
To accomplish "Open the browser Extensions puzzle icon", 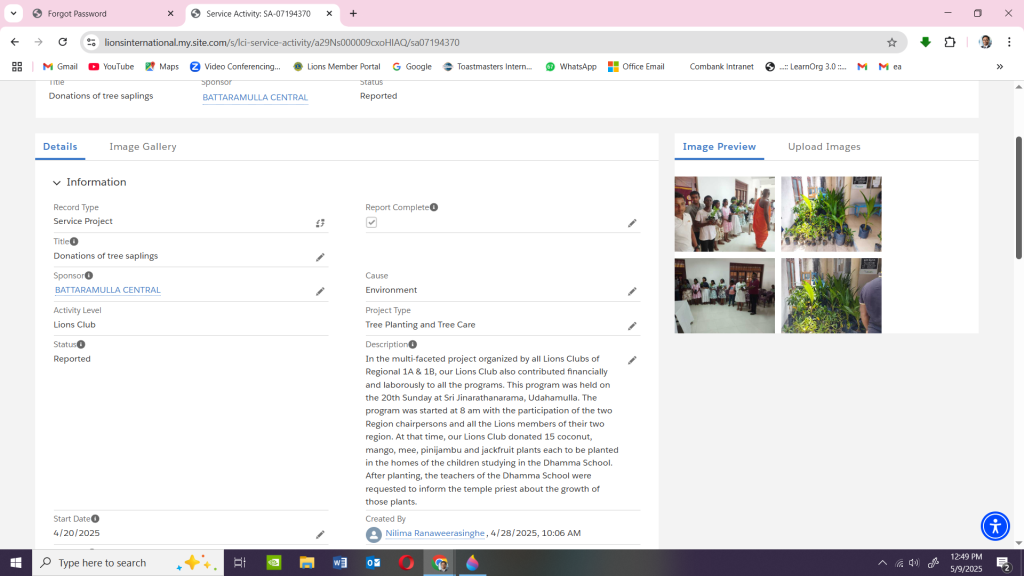I will pos(950,42).
